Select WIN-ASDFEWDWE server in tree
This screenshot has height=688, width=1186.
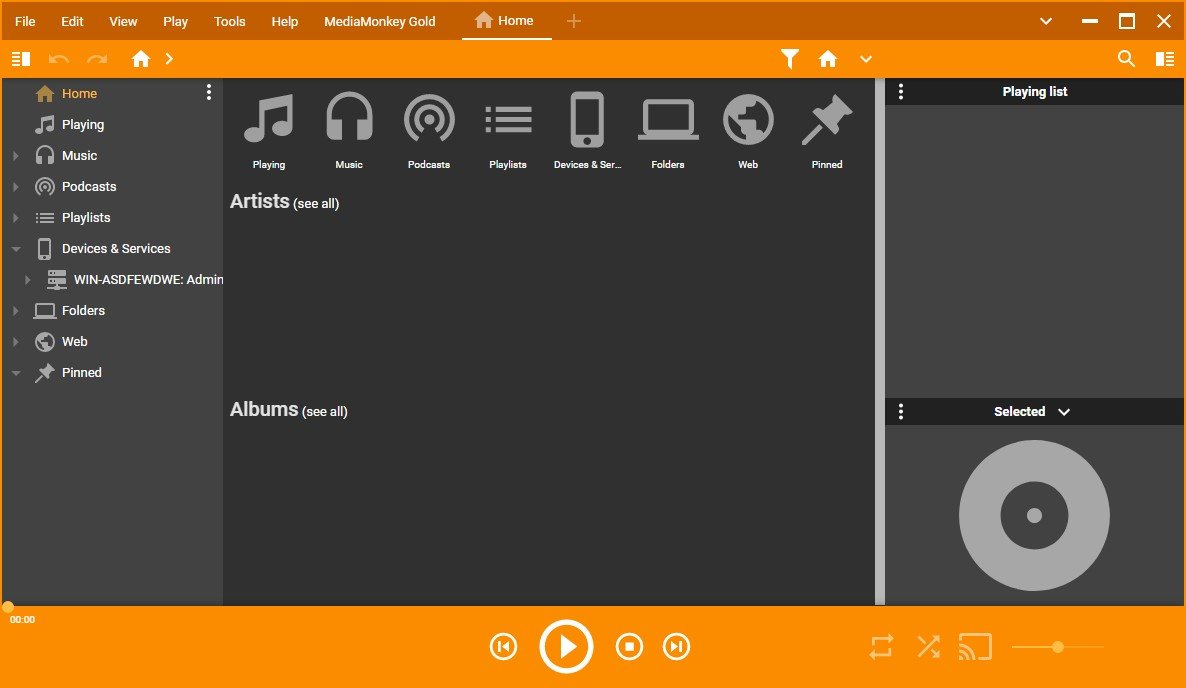point(147,280)
